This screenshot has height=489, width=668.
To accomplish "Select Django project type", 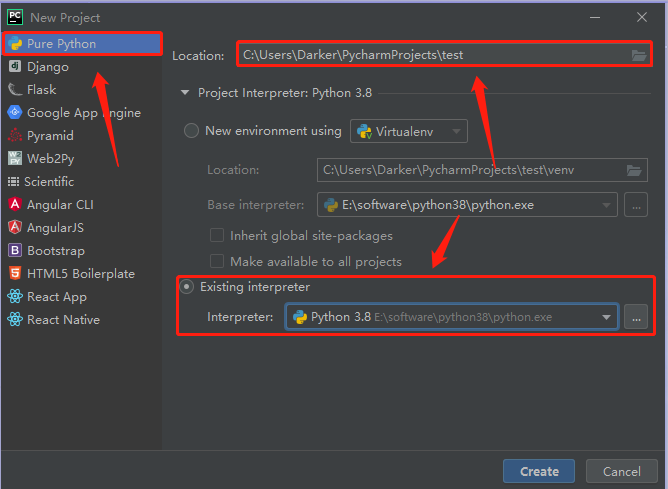I will pyautogui.click(x=81, y=66).
